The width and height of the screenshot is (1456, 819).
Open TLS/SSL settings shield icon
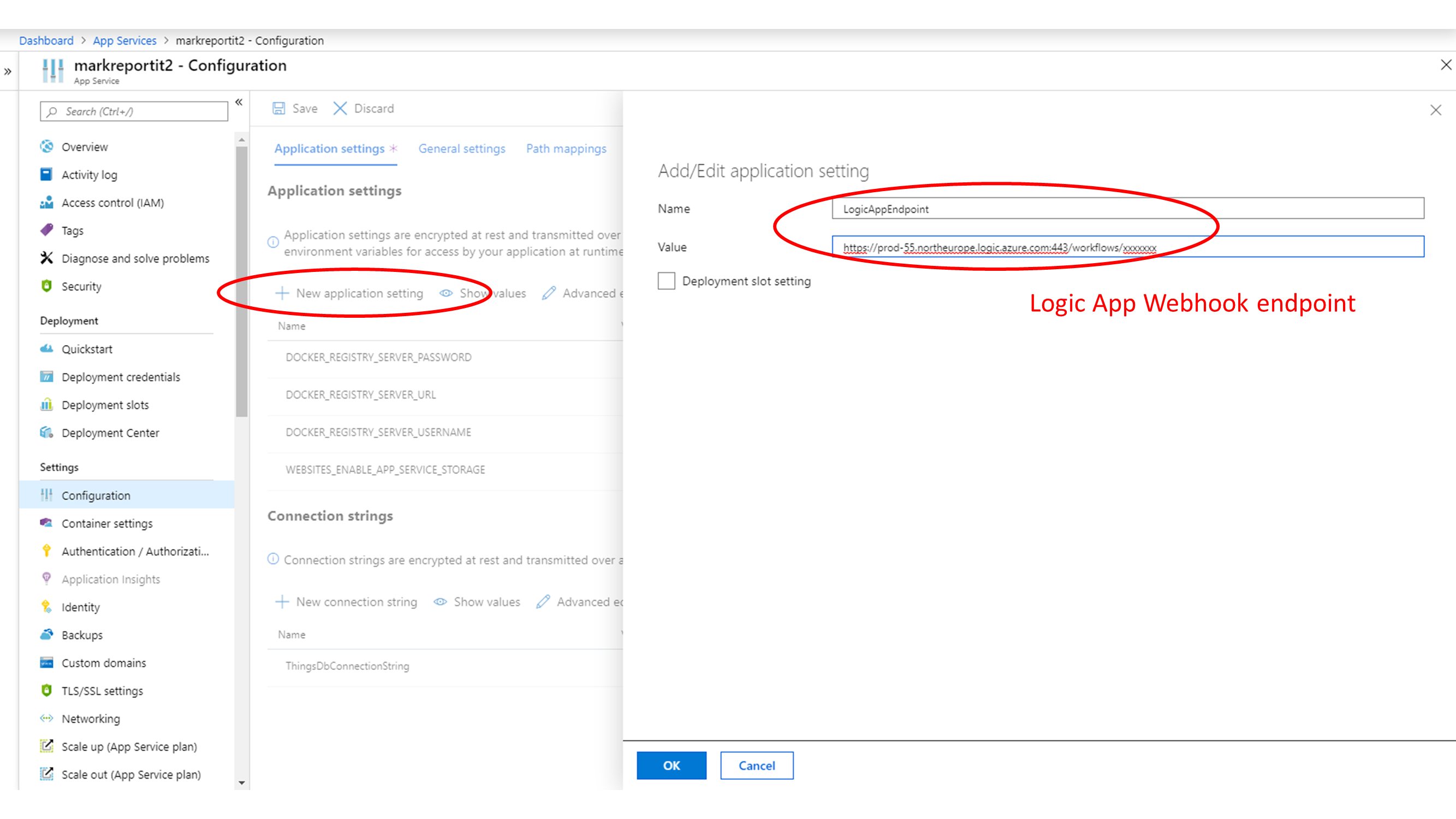pyautogui.click(x=46, y=690)
